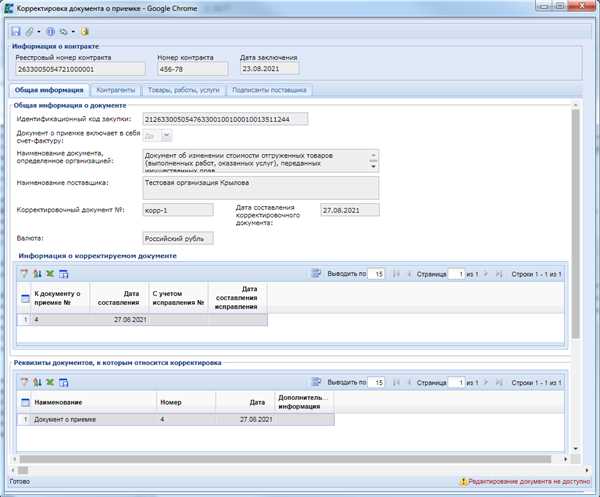Click the inner horizontal scrollbar thumb
The height and width of the screenshot is (497, 600).
click(285, 459)
